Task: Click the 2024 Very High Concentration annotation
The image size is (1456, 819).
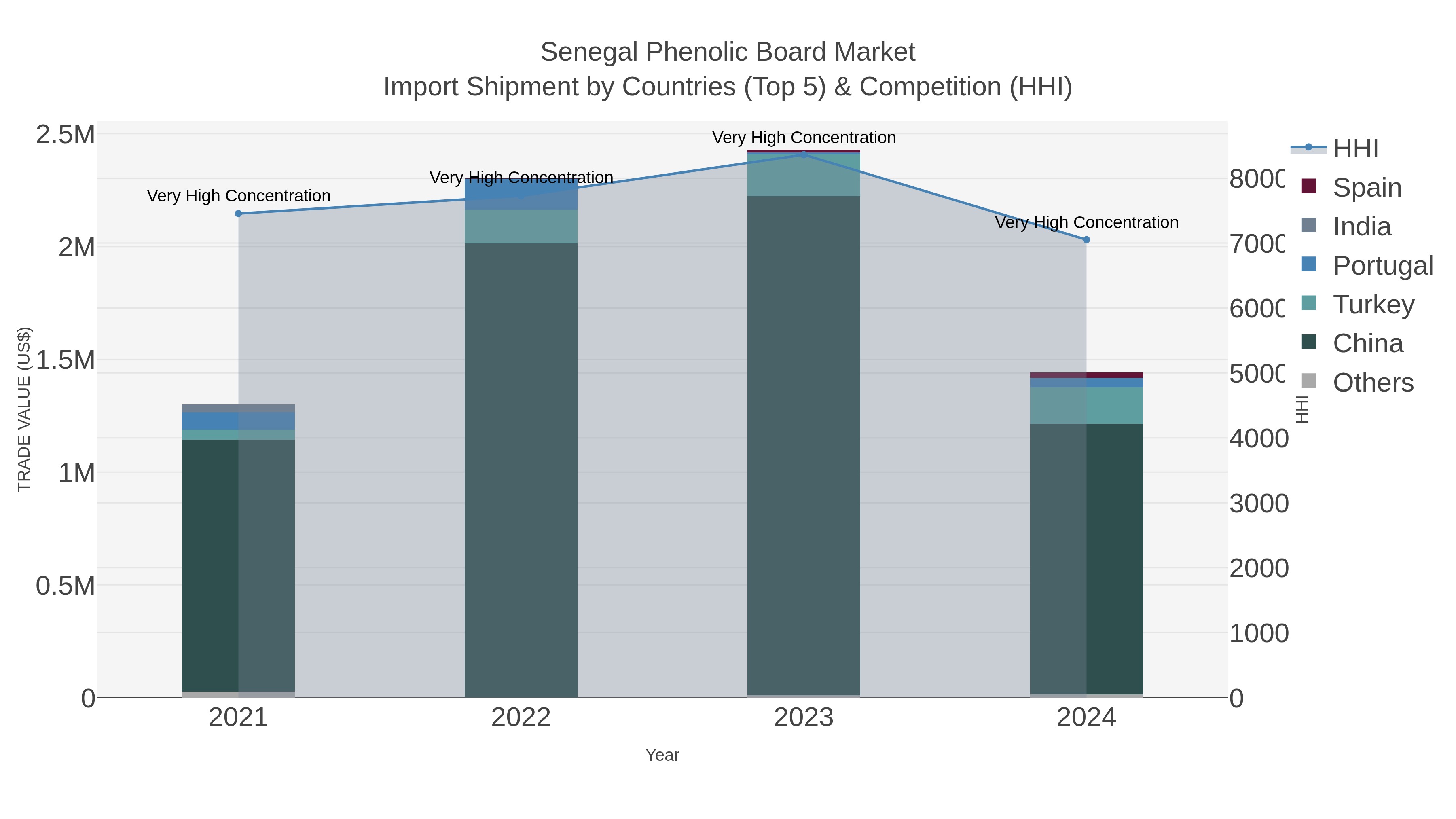Action: (1086, 222)
